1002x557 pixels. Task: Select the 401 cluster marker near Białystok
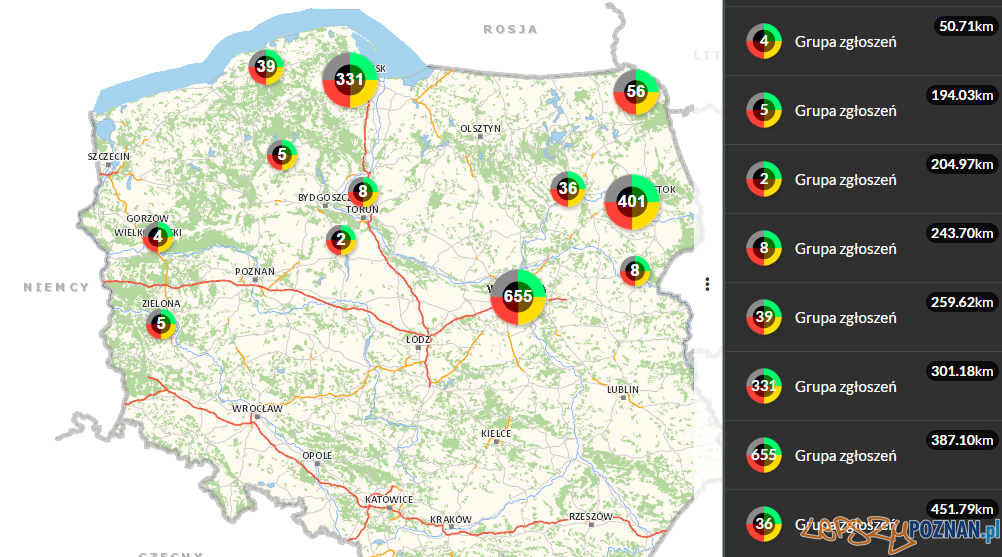[632, 202]
